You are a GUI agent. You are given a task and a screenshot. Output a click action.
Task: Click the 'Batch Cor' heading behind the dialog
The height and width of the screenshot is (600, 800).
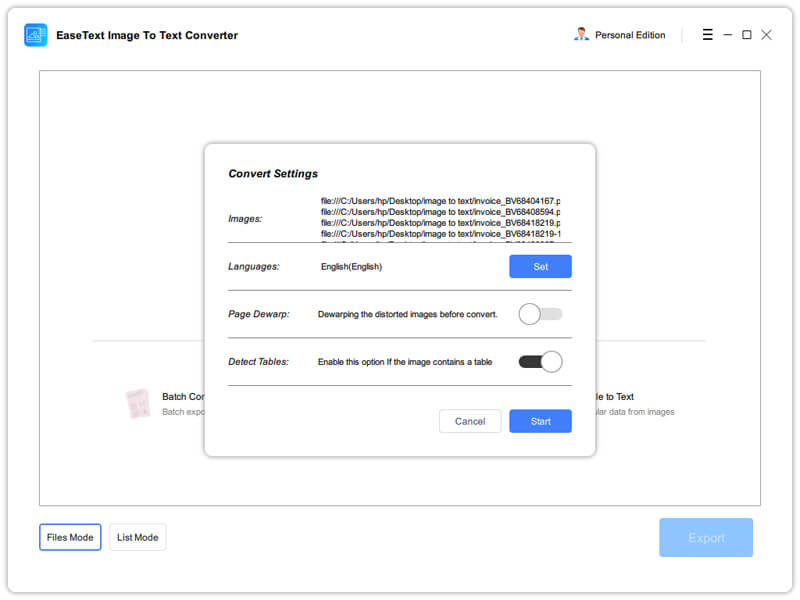coord(183,397)
